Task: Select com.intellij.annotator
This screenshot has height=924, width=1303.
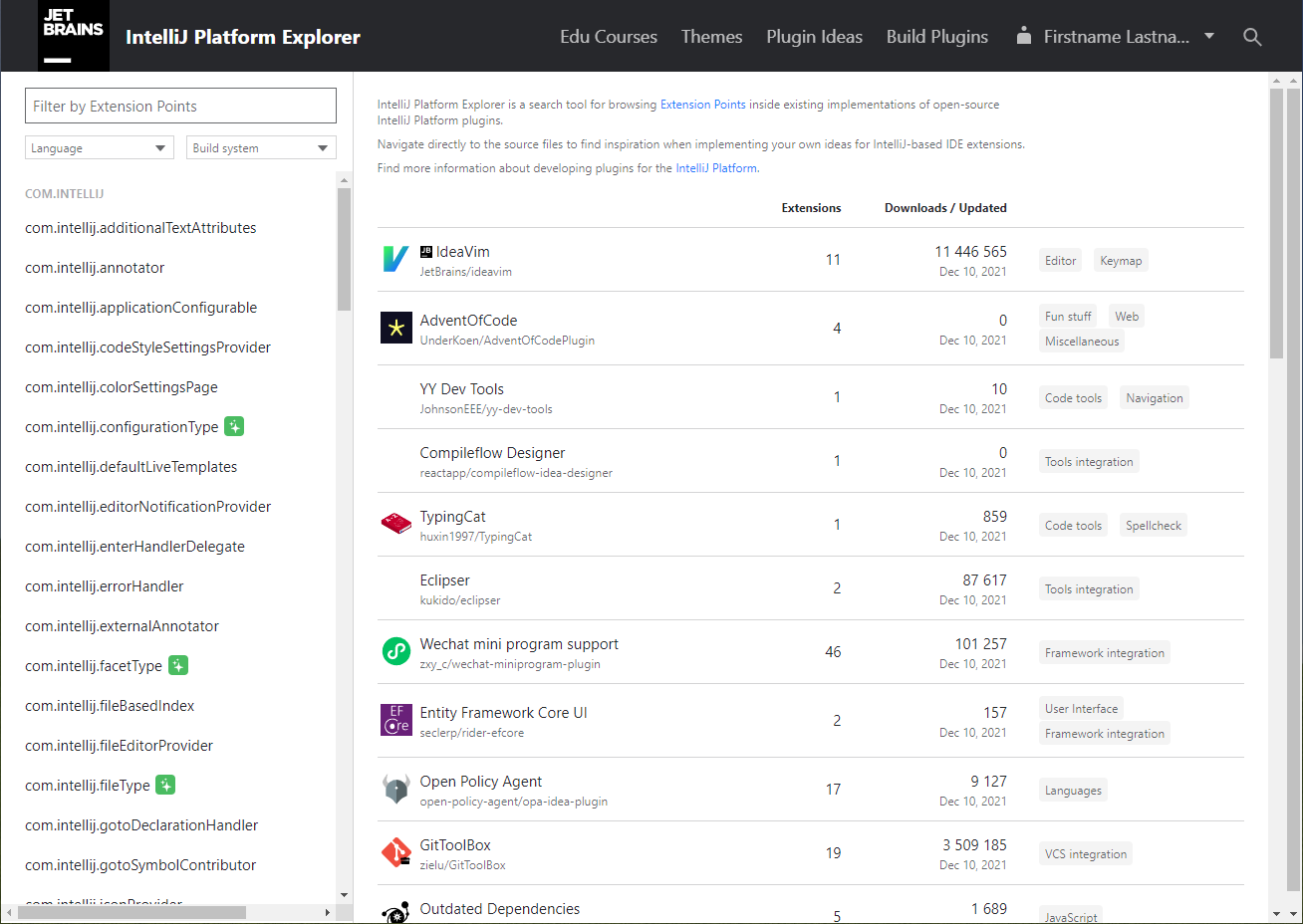Action: tap(95, 268)
